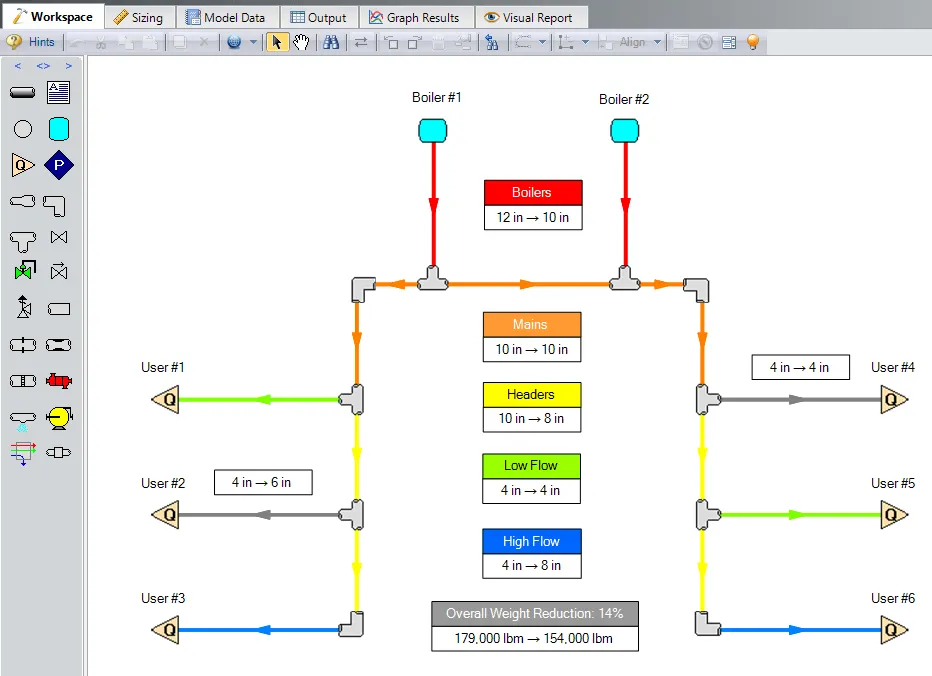This screenshot has width=932, height=676.
Task: Collapse the toolbox with the chevron control
Action: pyautogui.click(x=16, y=65)
